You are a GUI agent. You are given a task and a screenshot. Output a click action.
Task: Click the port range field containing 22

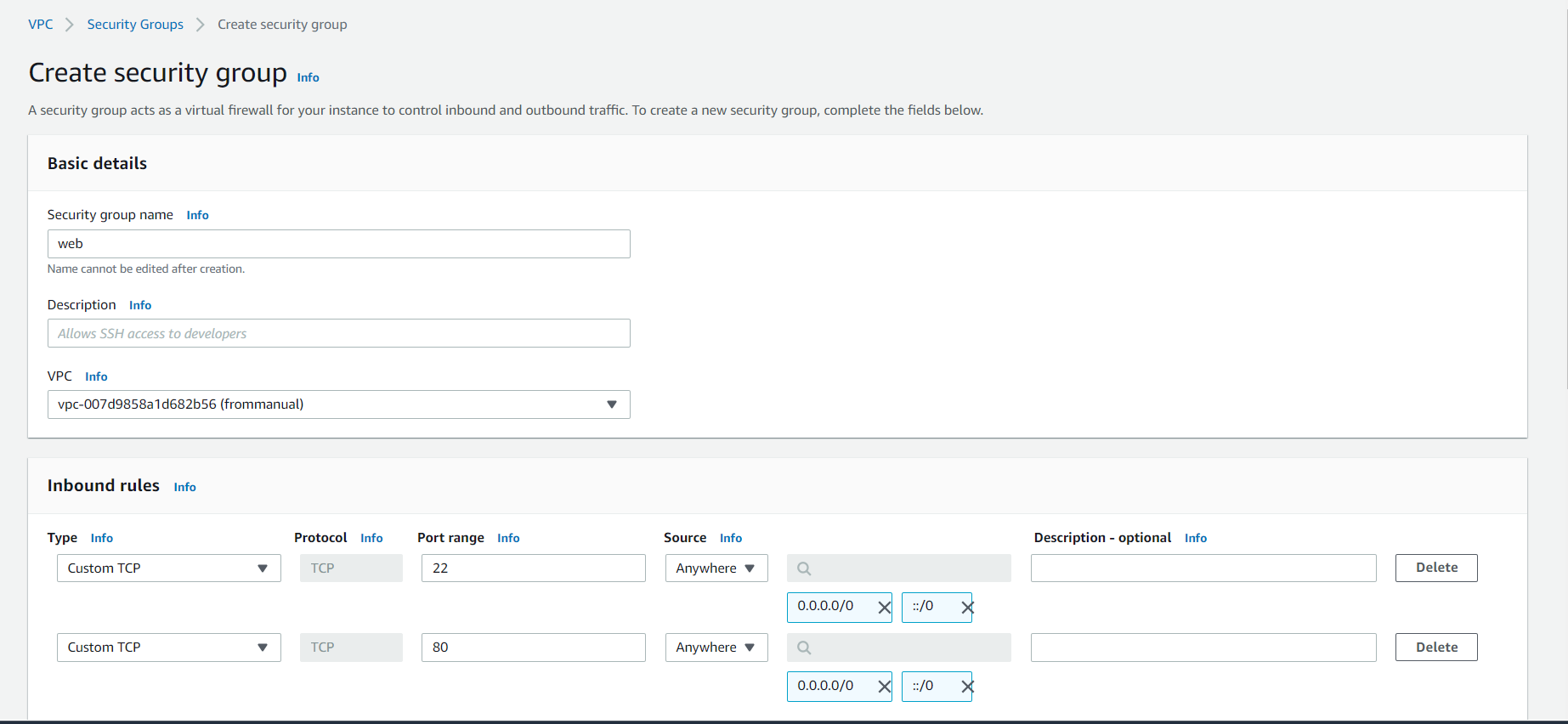pyautogui.click(x=534, y=568)
